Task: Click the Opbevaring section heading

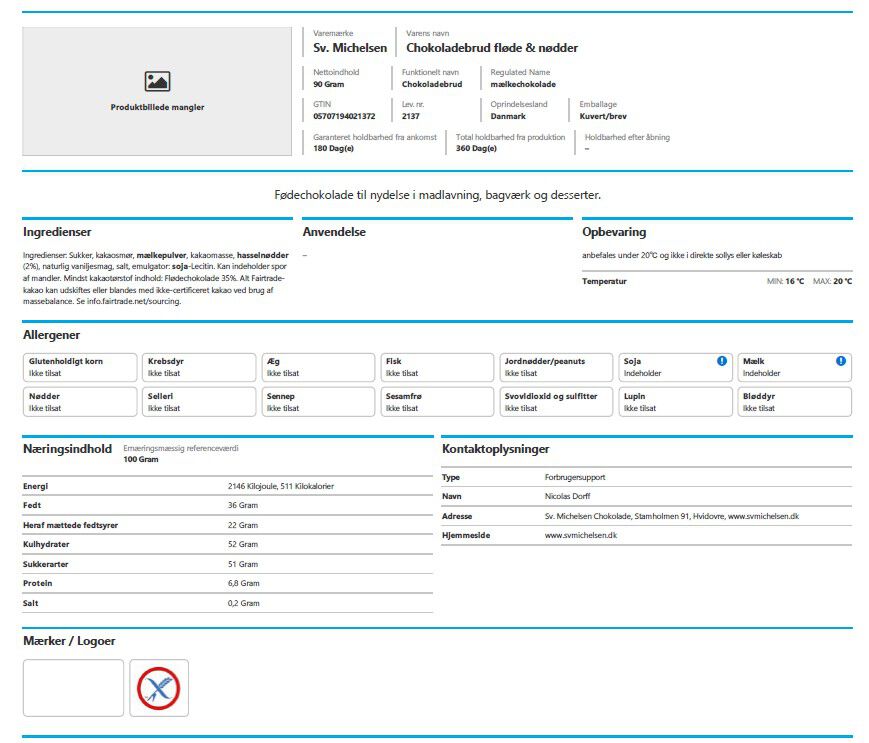Action: pos(614,232)
